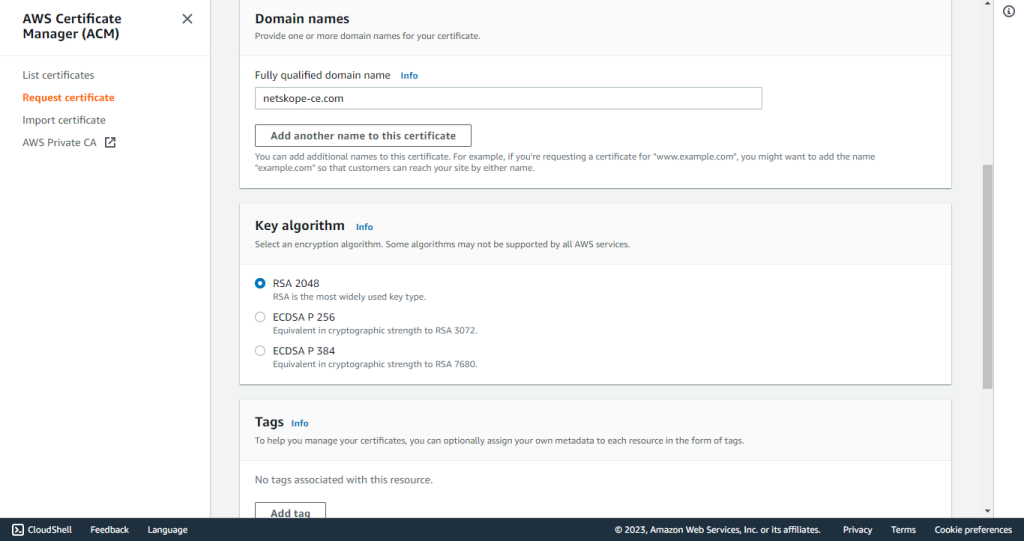Open List certificates page
The width and height of the screenshot is (1024, 541).
coord(58,75)
